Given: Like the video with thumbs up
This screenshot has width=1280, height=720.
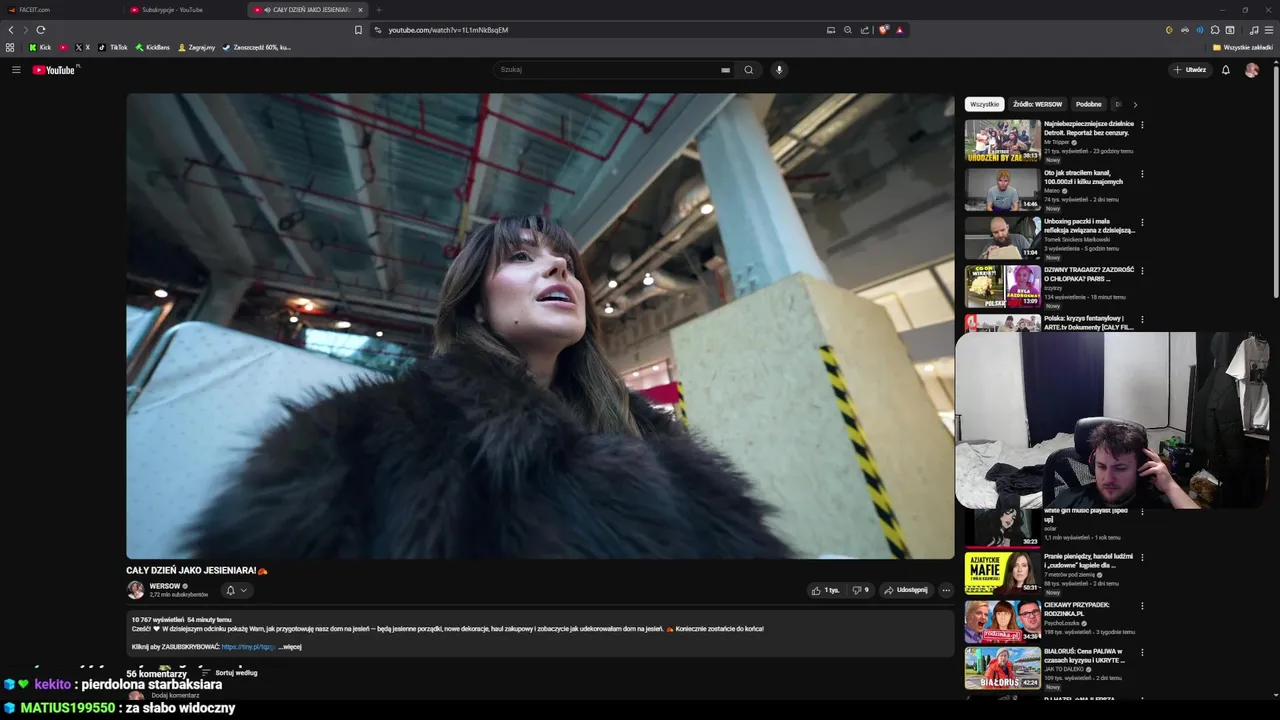Looking at the screenshot, I should pos(826,590).
